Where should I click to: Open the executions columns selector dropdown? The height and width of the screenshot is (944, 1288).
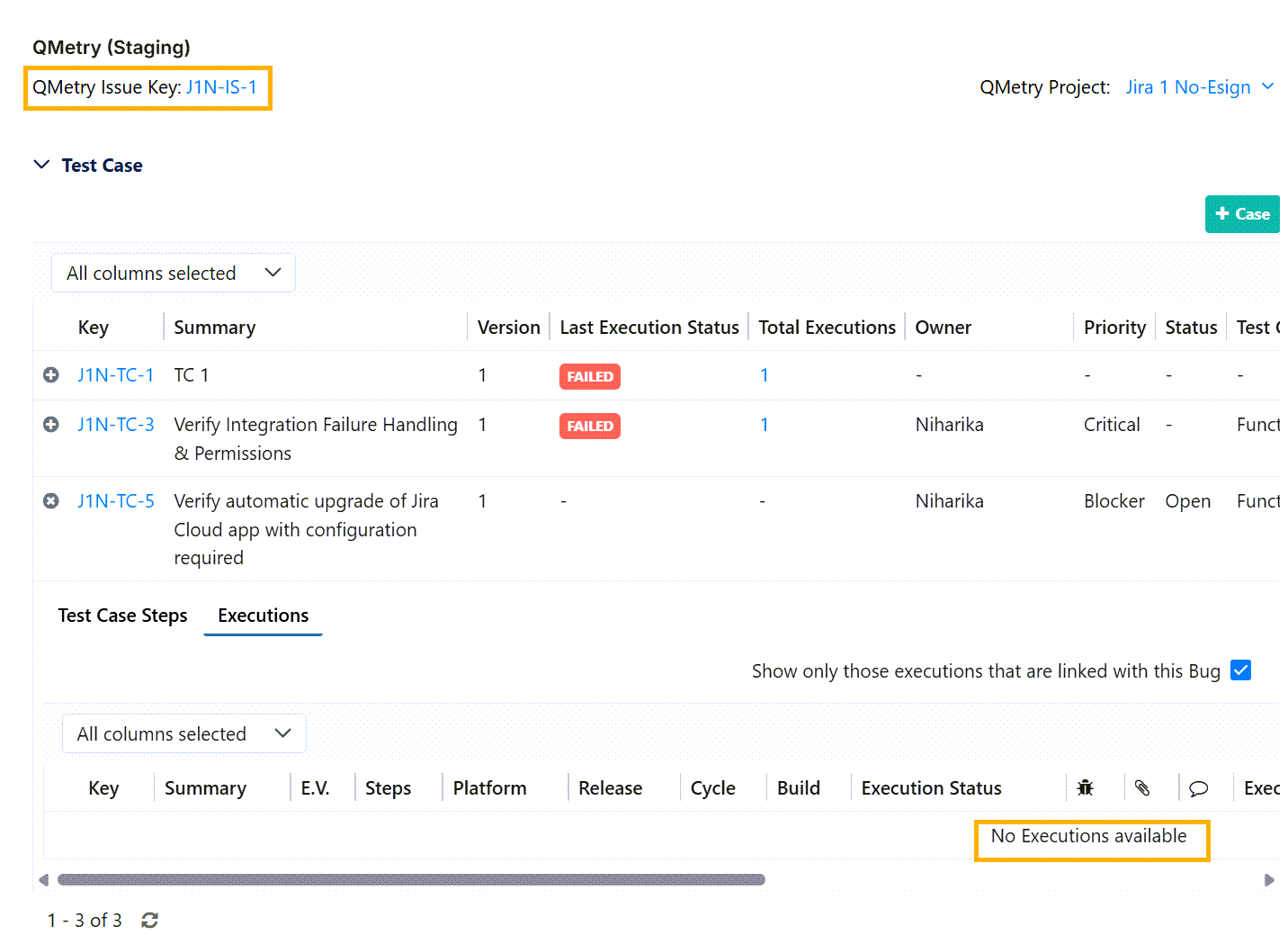point(184,734)
